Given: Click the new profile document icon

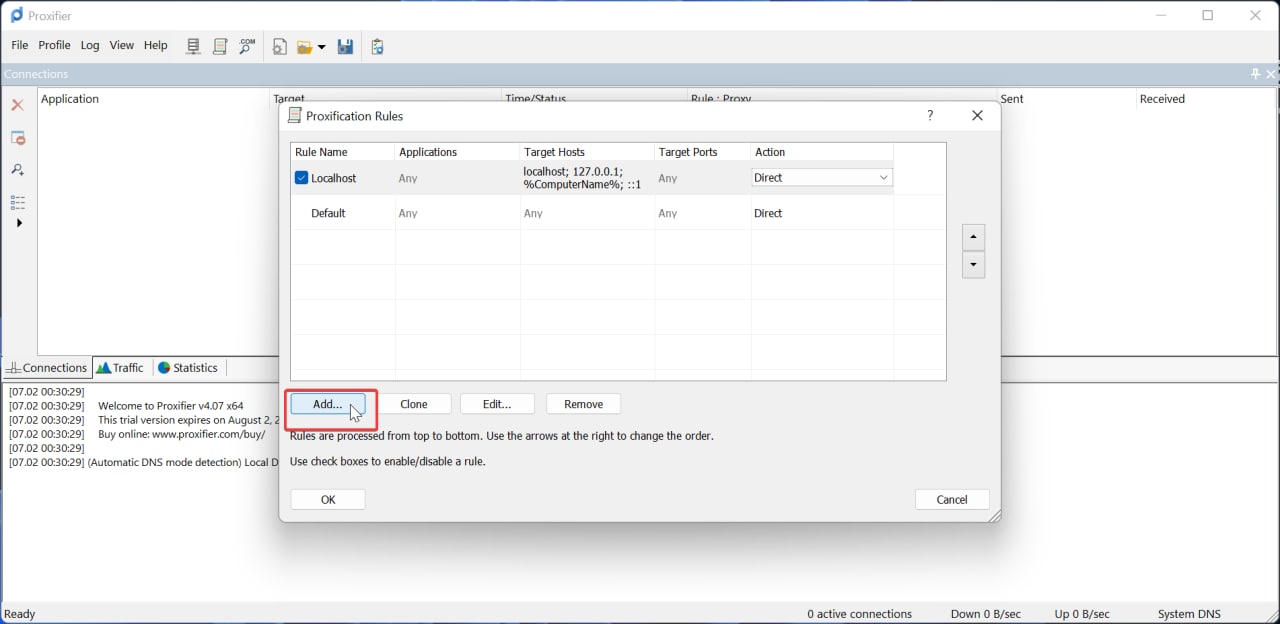Looking at the screenshot, I should click(280, 47).
